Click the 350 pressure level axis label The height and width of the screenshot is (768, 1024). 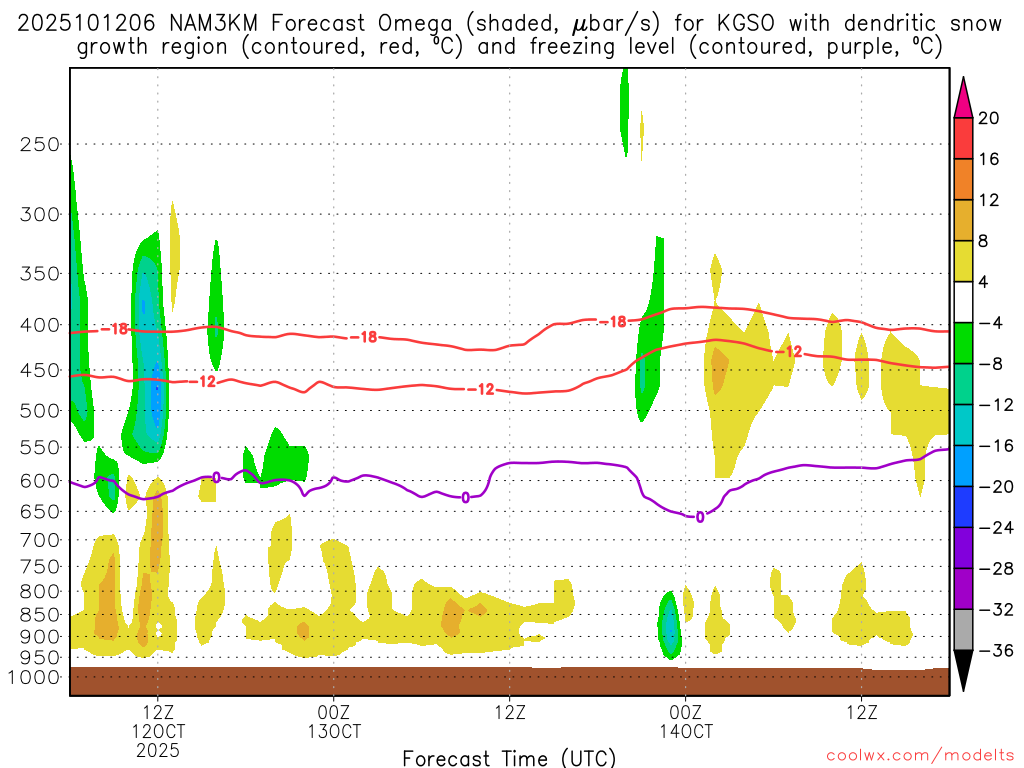tap(40, 274)
